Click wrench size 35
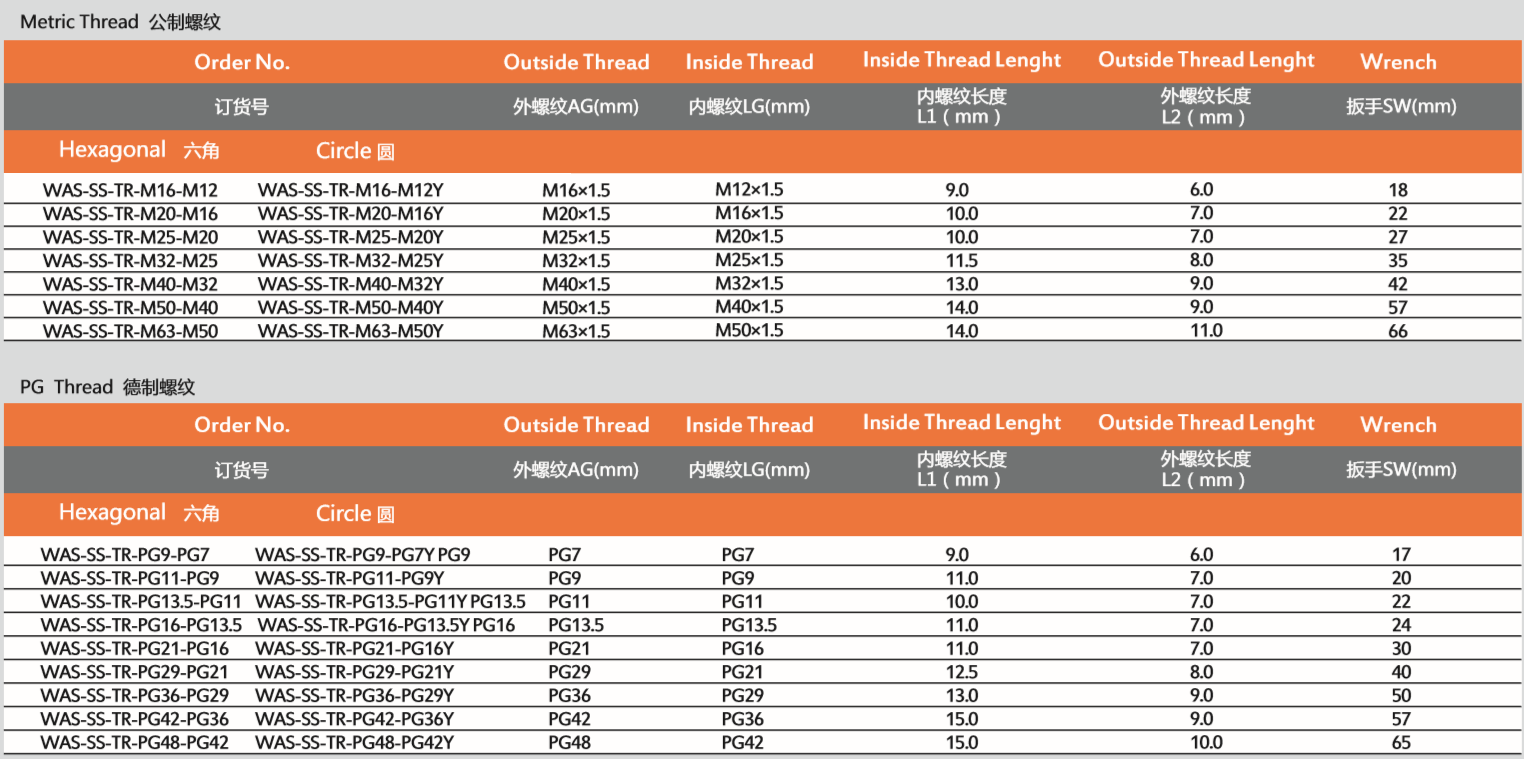 [x=1398, y=260]
